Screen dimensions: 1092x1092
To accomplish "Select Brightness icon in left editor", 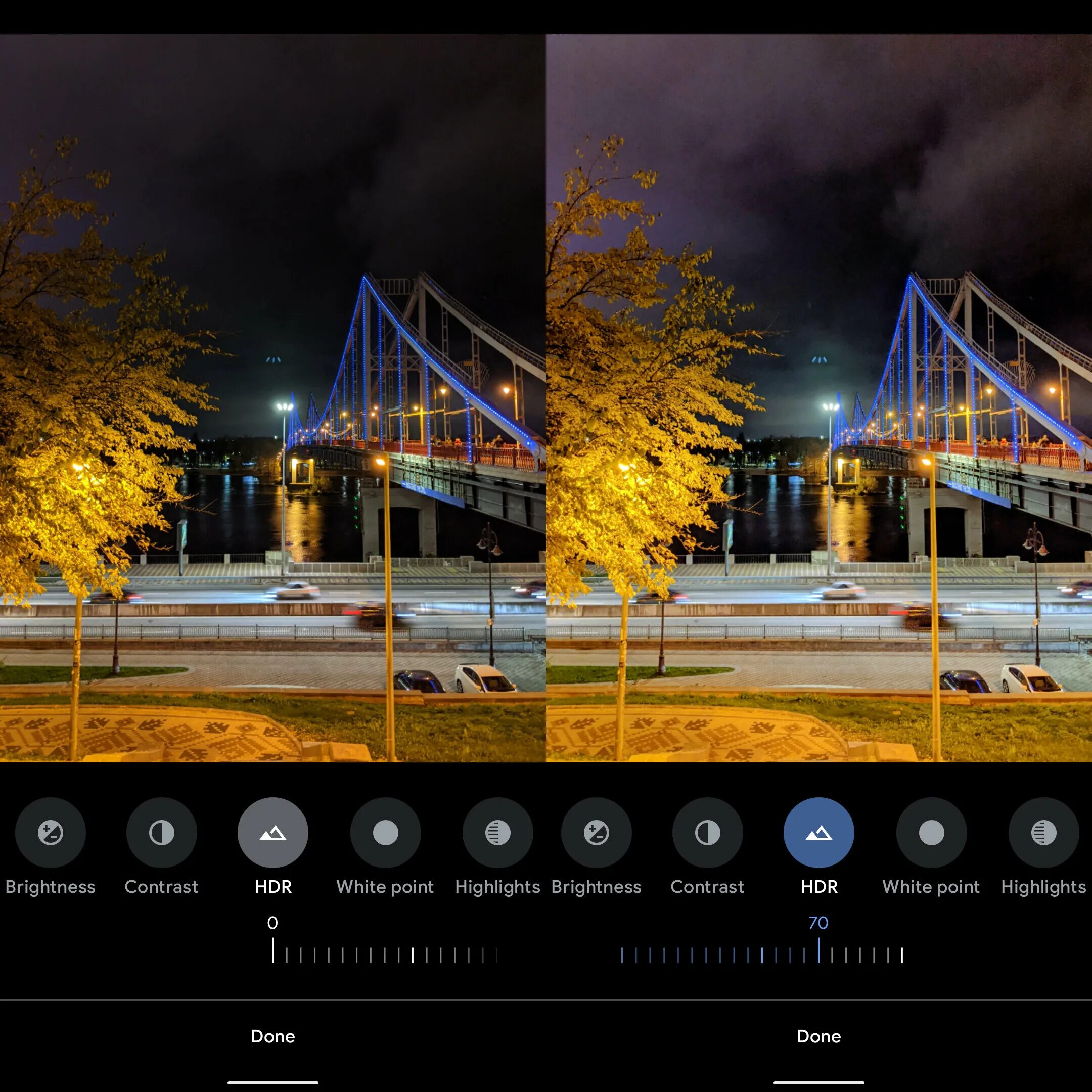I will click(x=51, y=832).
